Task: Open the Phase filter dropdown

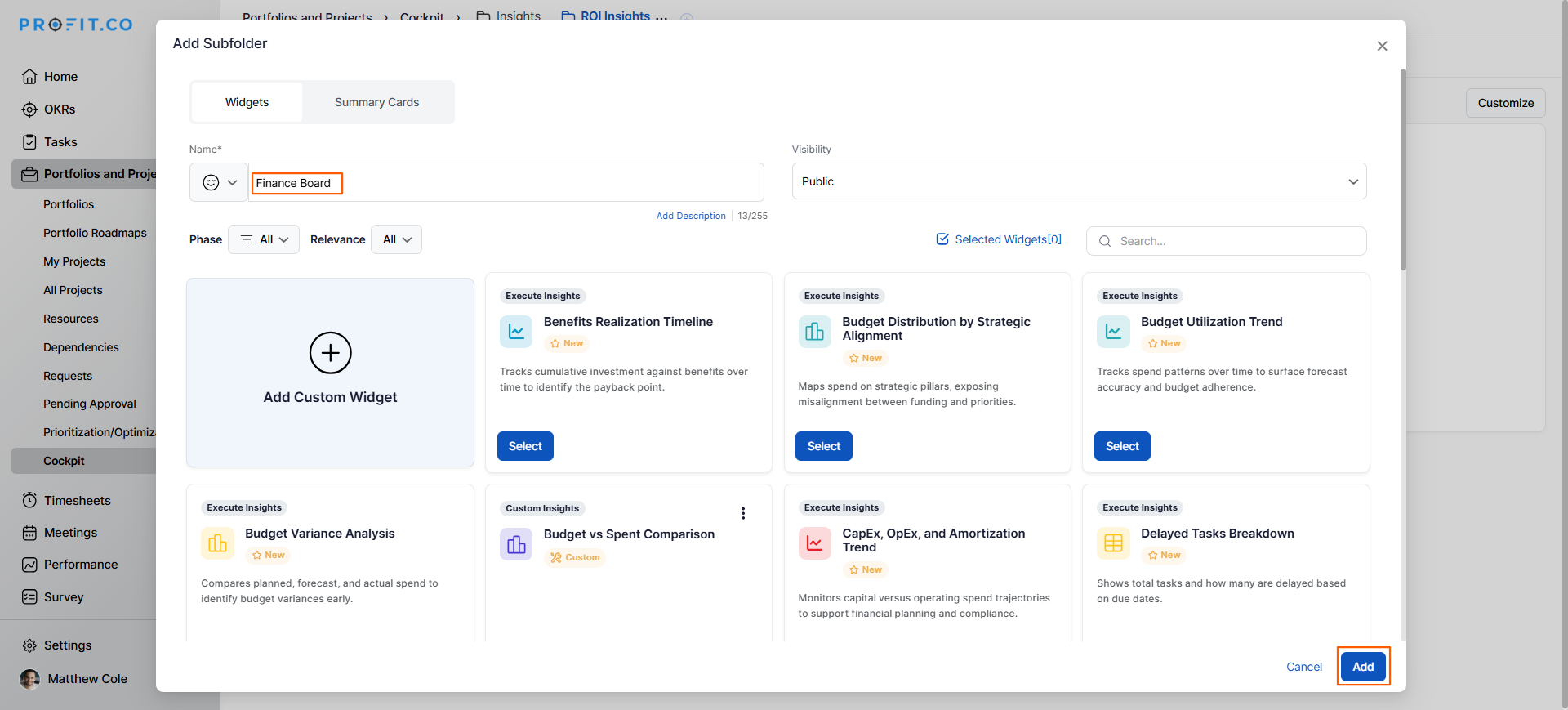Action: tap(264, 239)
